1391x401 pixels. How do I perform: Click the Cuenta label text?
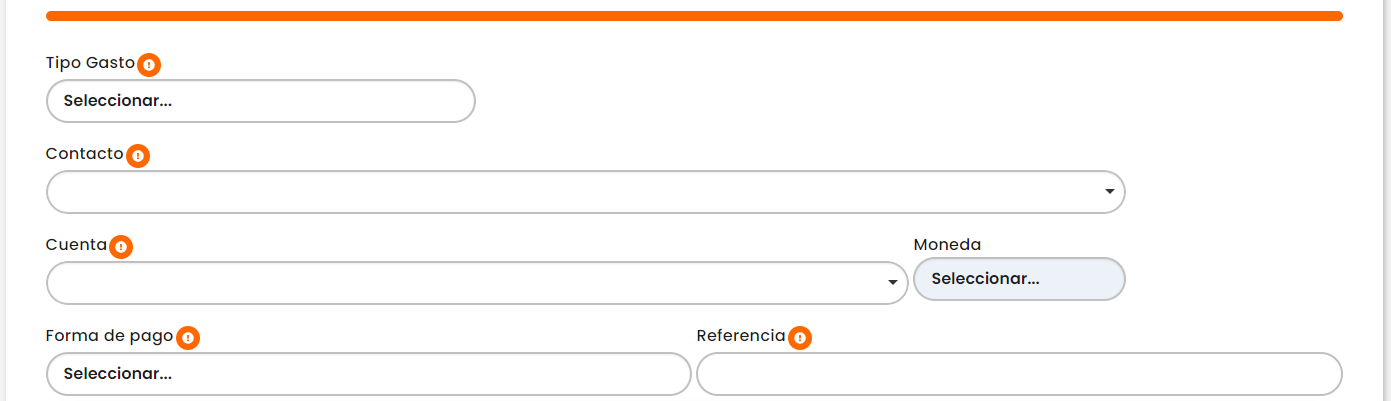76,245
